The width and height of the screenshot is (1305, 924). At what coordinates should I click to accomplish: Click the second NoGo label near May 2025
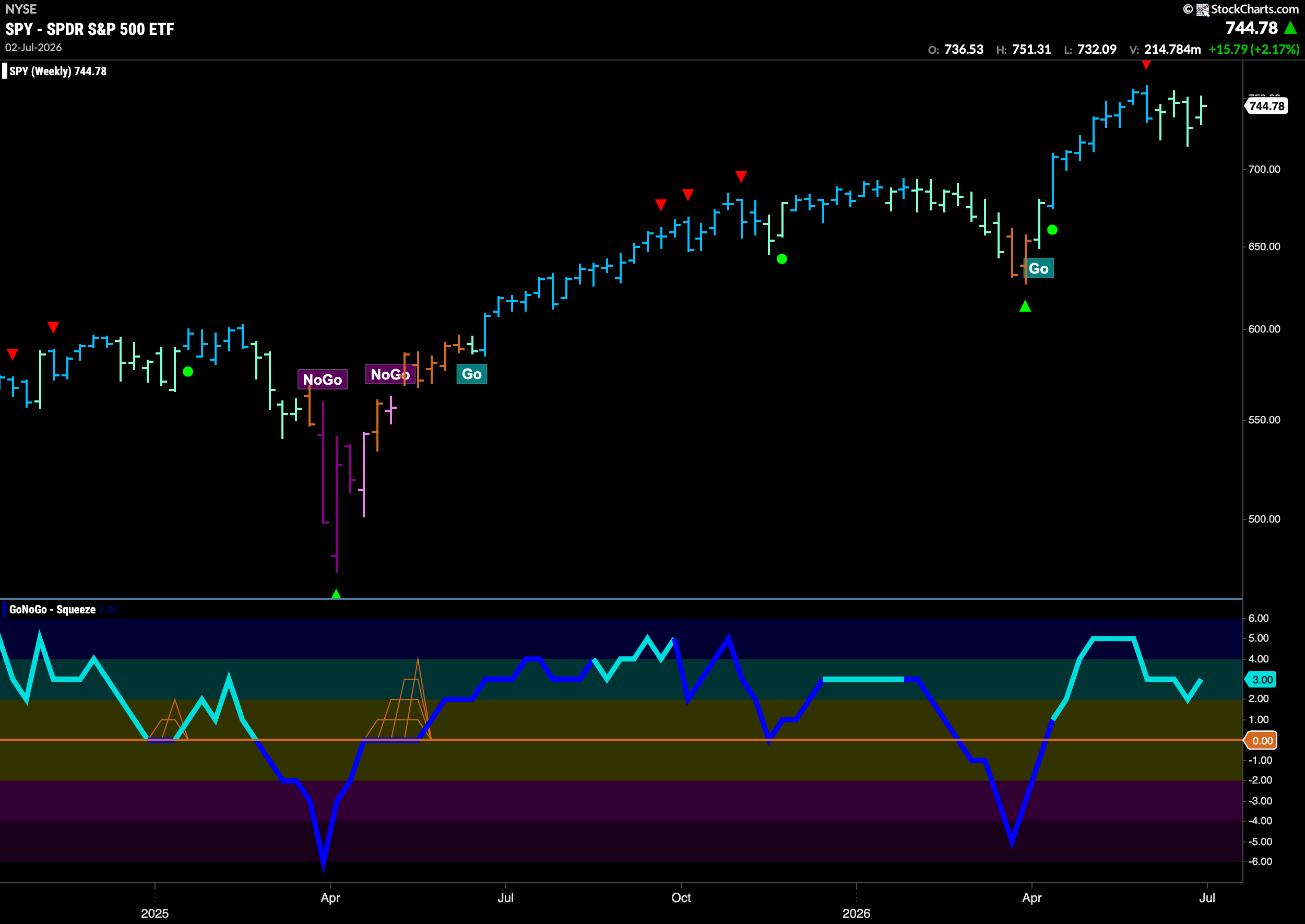coord(390,374)
